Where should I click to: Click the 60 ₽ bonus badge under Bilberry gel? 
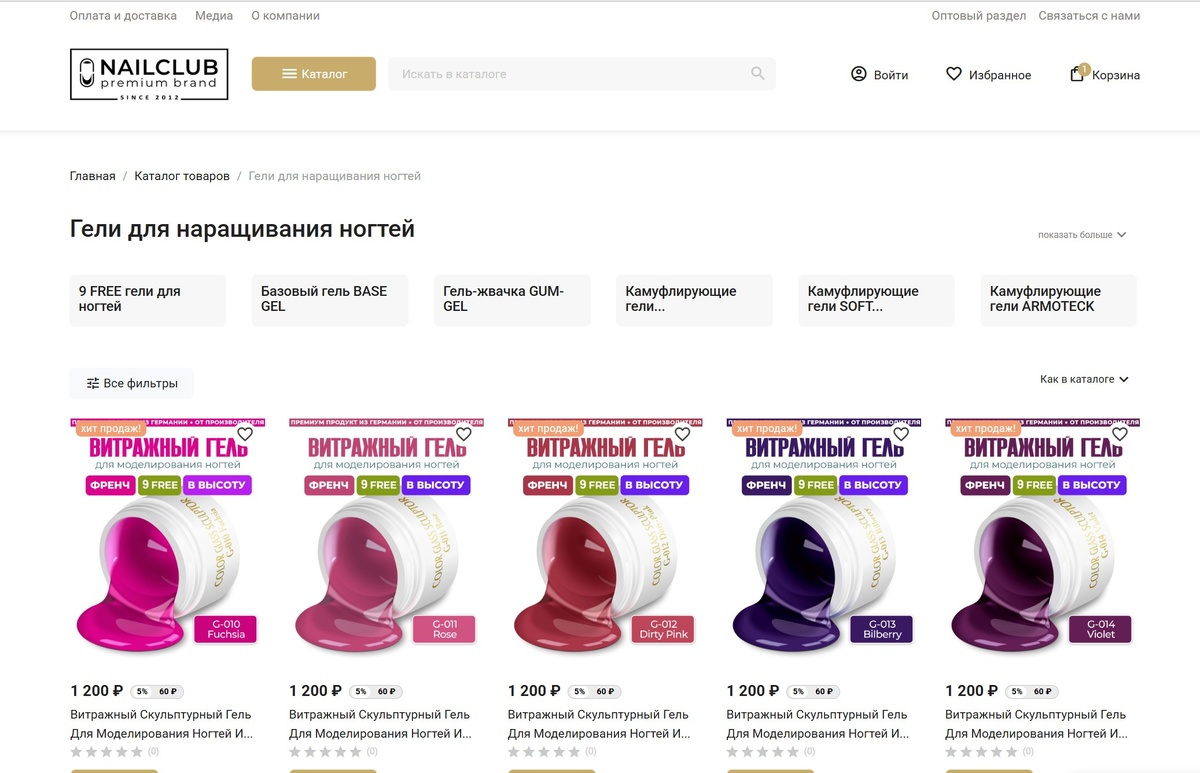[824, 692]
